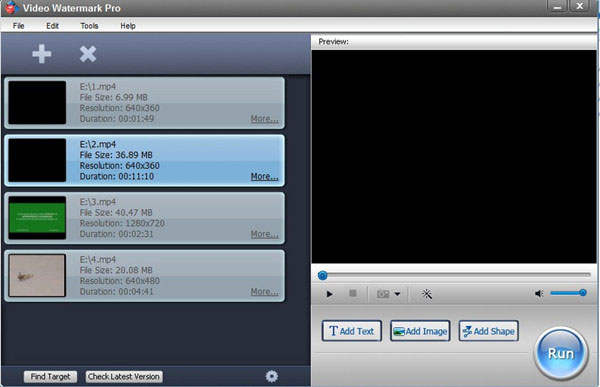Take a snapshot with camera icon
Image resolution: width=600 pixels, height=387 pixels.
383,294
